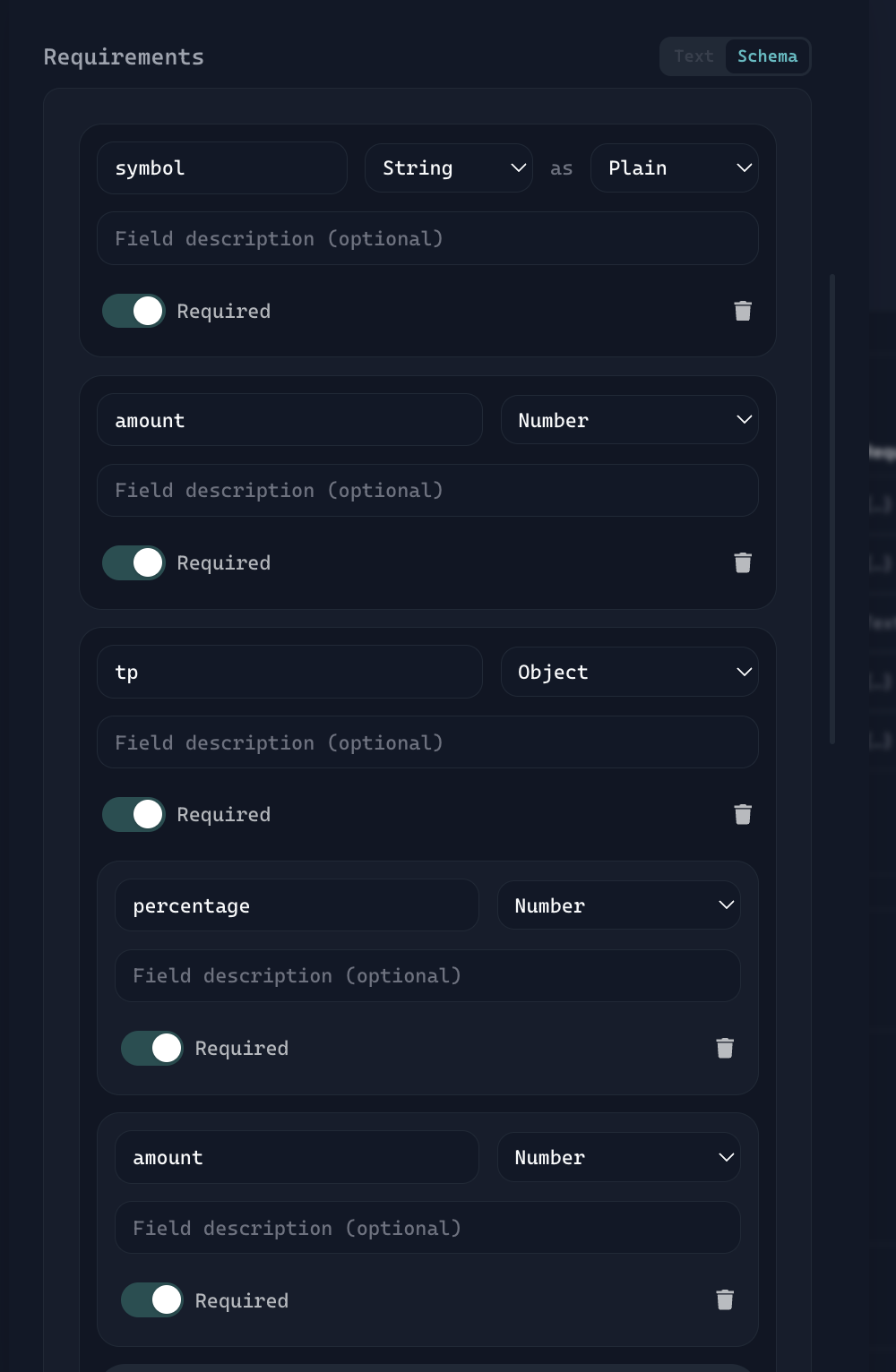
Task: Click the vertical scrollbar of requirements panel
Action: click(x=832, y=509)
